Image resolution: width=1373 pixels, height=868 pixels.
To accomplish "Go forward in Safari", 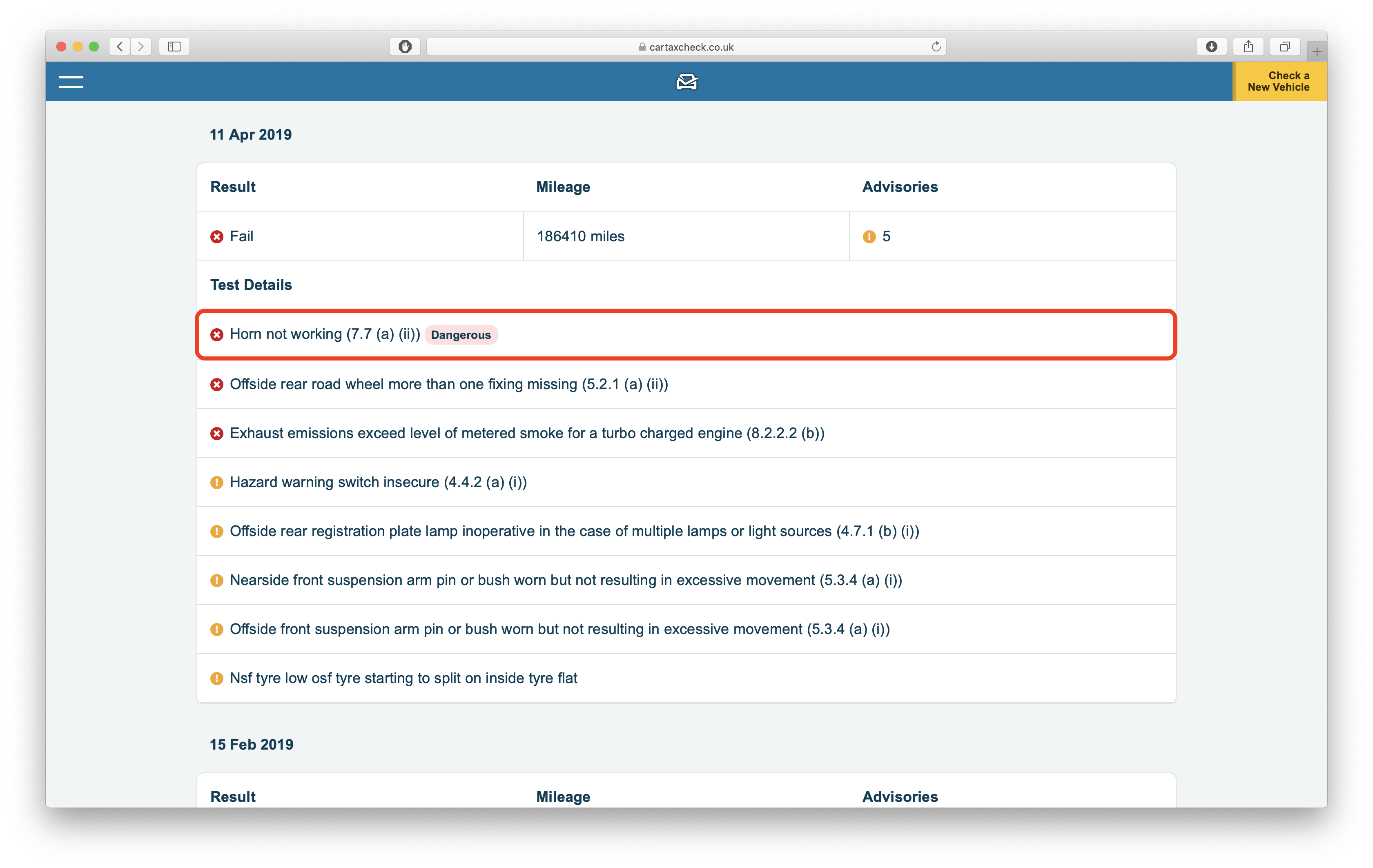I will coord(141,47).
